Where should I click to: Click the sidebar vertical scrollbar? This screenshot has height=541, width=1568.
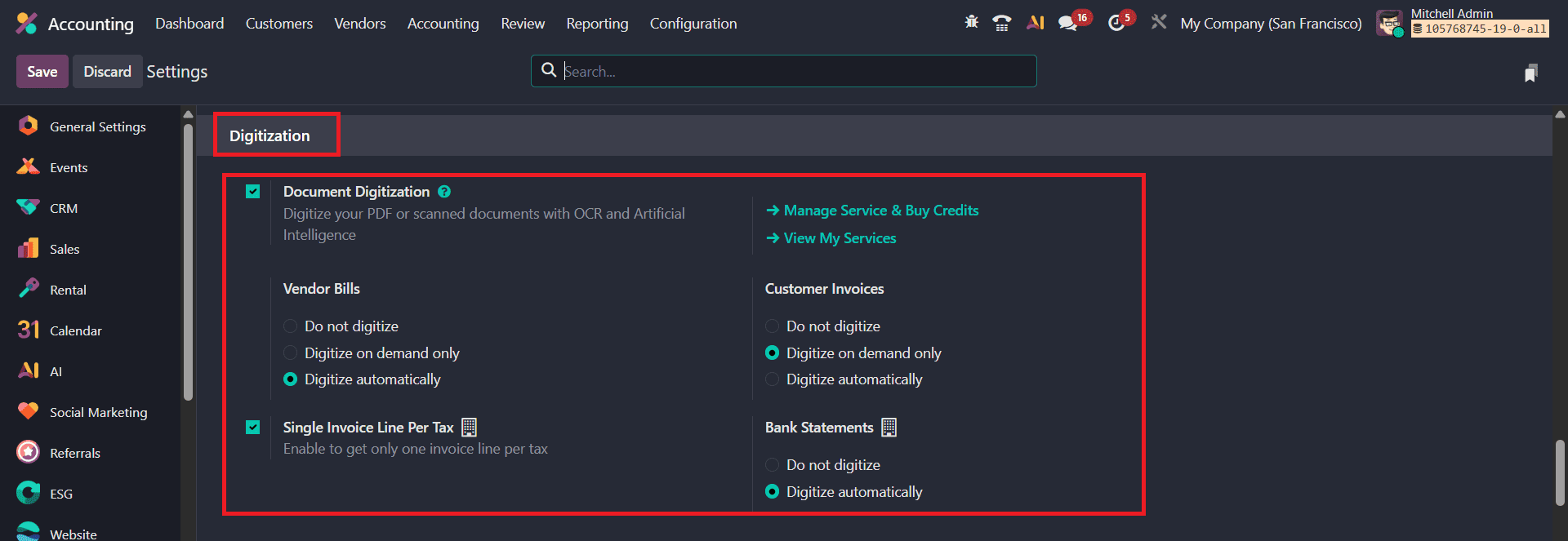188,261
